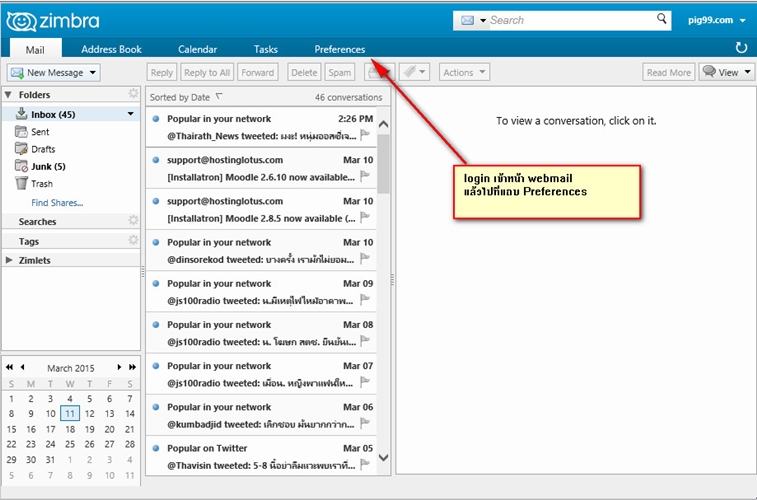The height and width of the screenshot is (500, 757).
Task: Open the New Message dropdown arrow
Action: coord(93,73)
